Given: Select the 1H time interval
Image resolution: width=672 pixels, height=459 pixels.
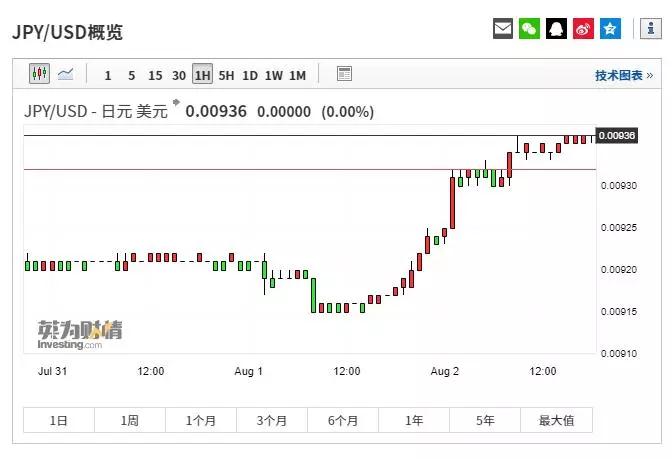Looking at the screenshot, I should click(x=202, y=75).
